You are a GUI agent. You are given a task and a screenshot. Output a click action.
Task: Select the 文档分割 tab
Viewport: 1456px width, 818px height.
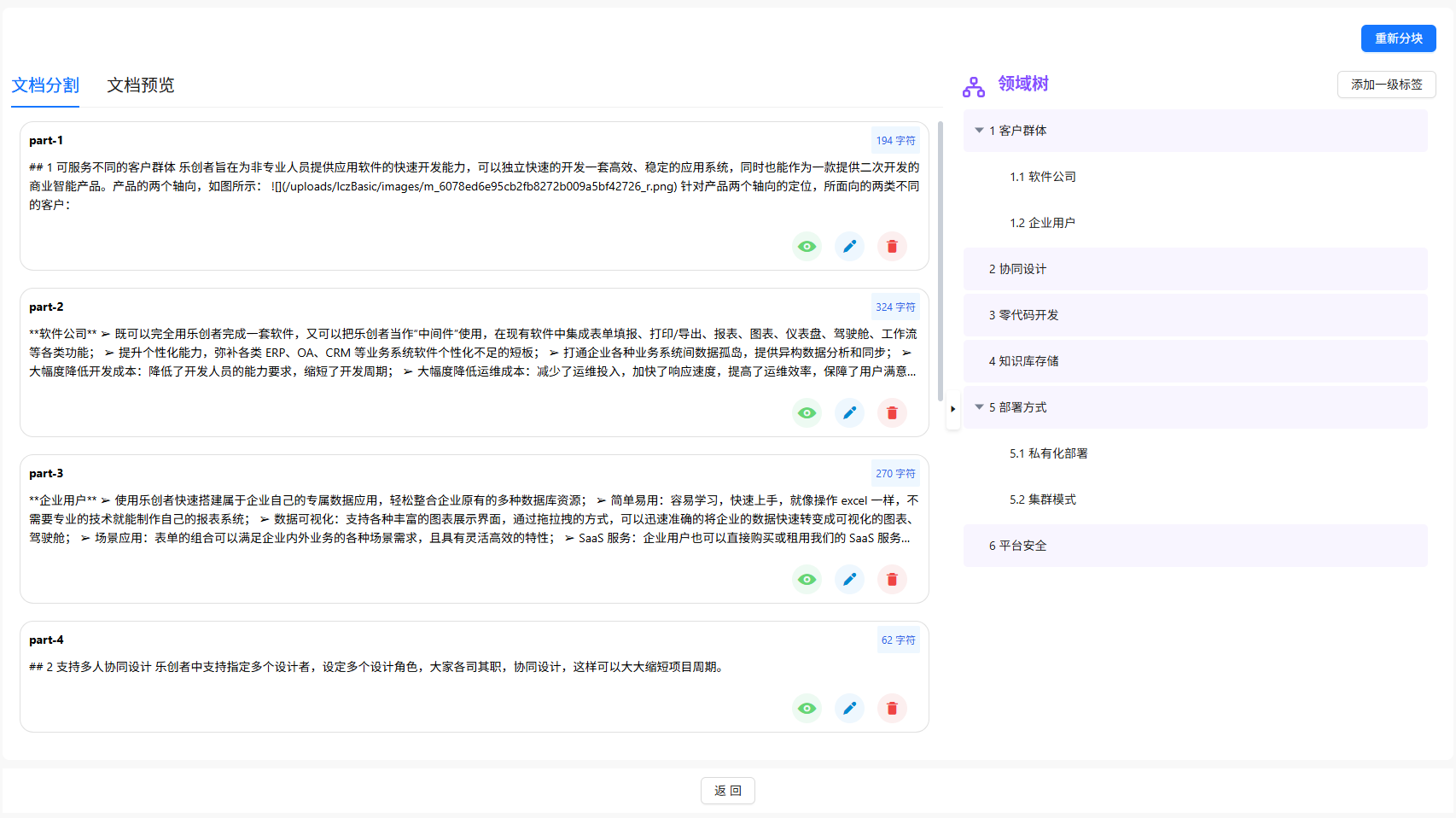click(45, 85)
